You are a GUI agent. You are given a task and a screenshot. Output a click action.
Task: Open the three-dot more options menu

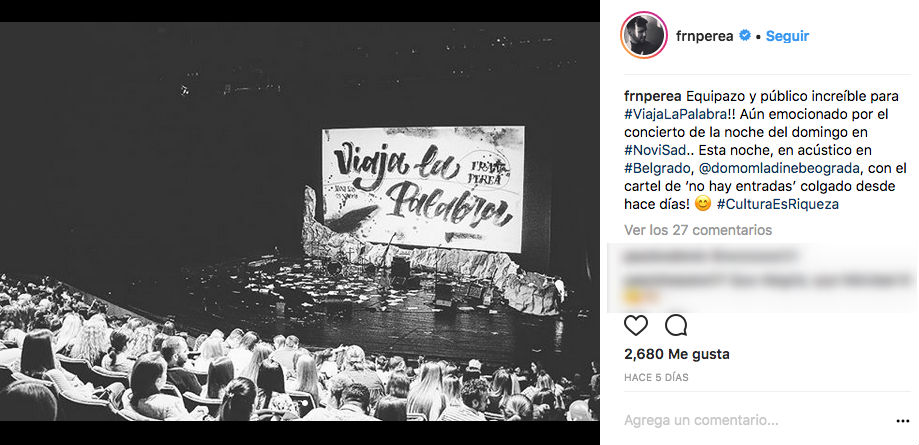tap(903, 420)
